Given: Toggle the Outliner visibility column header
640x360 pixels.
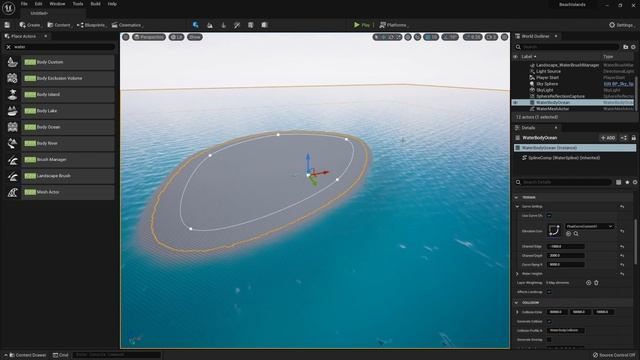Looking at the screenshot, I should 516,57.
